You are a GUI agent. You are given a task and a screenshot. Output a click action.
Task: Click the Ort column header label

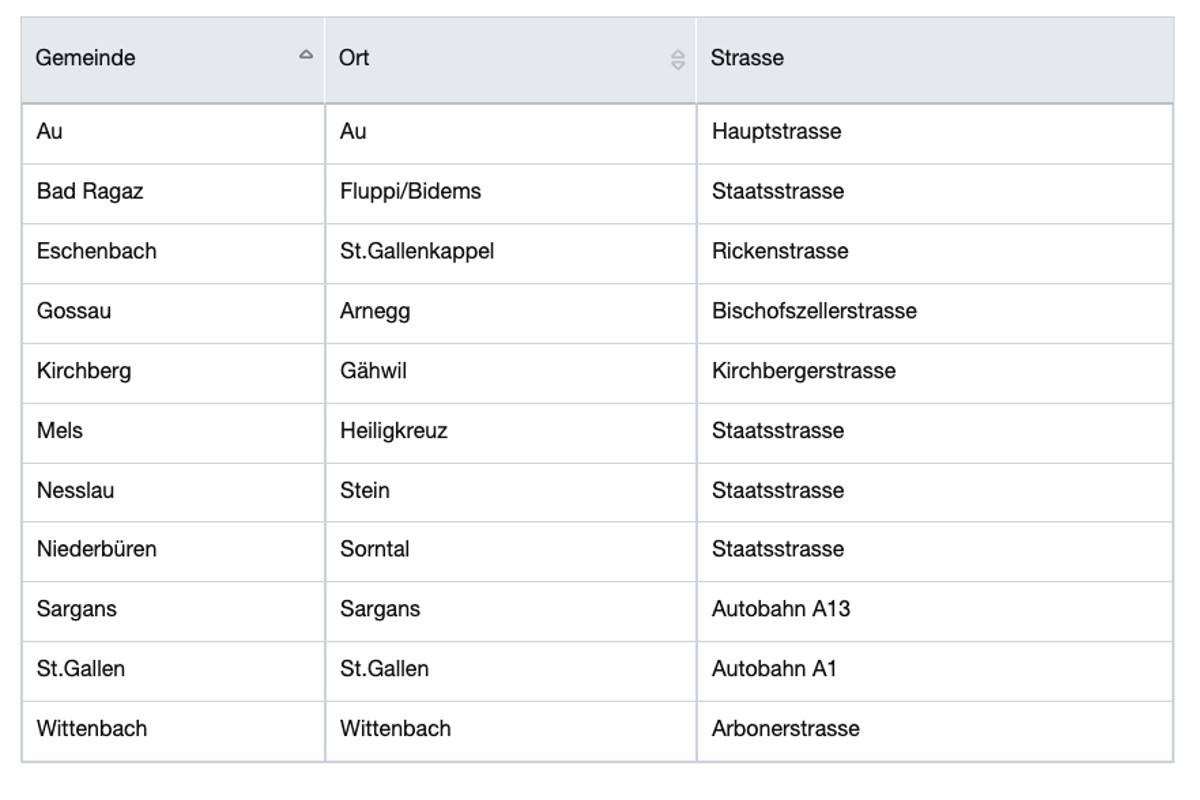pos(354,58)
